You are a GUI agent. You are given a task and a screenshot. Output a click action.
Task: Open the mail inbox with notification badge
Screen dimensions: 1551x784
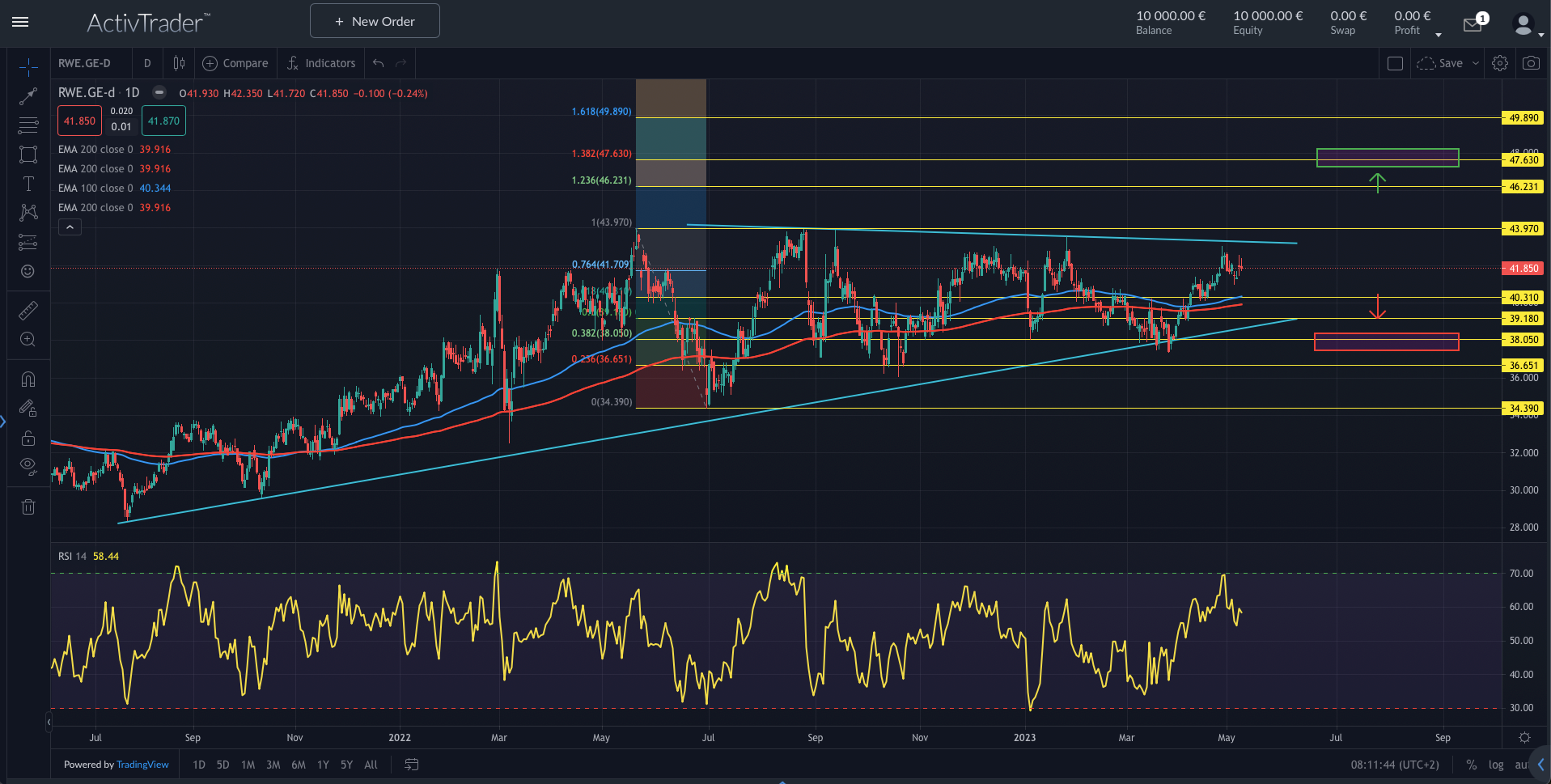1473,25
